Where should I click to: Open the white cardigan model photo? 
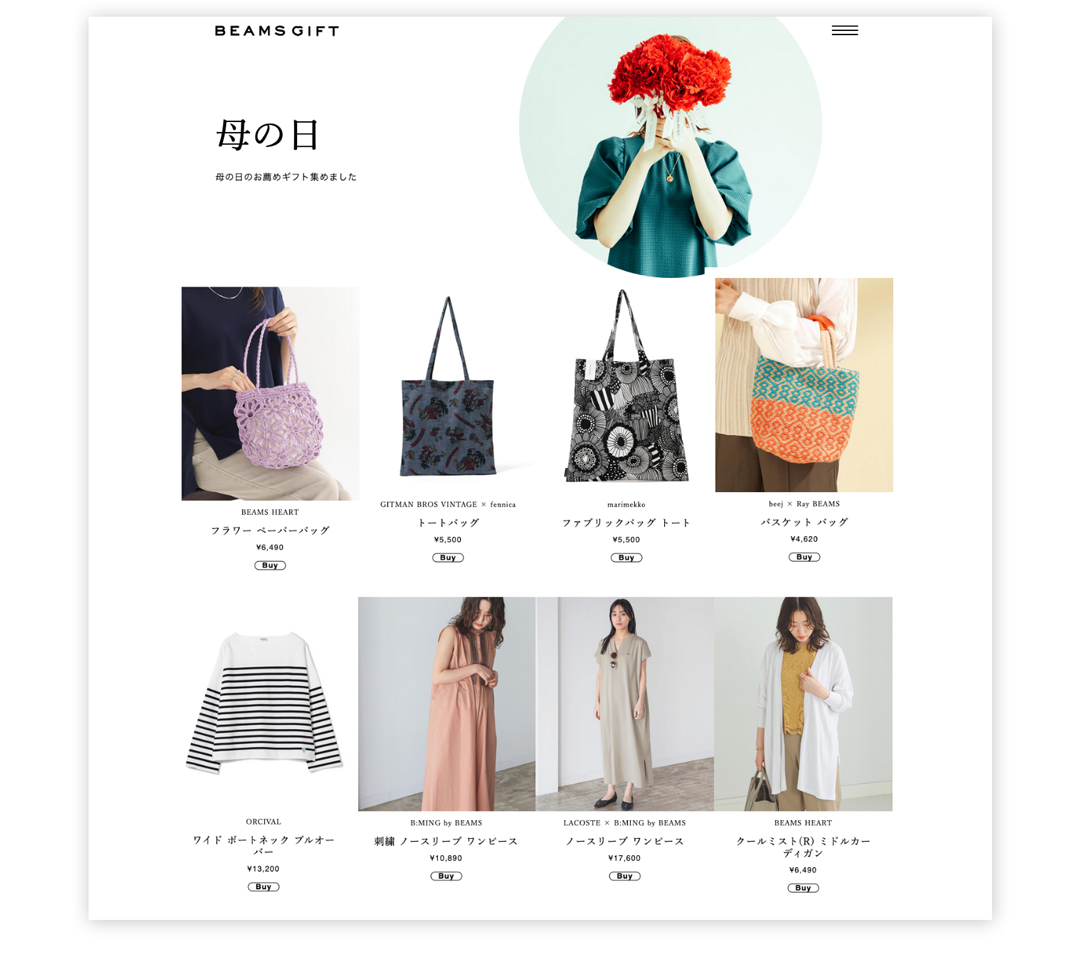803,704
